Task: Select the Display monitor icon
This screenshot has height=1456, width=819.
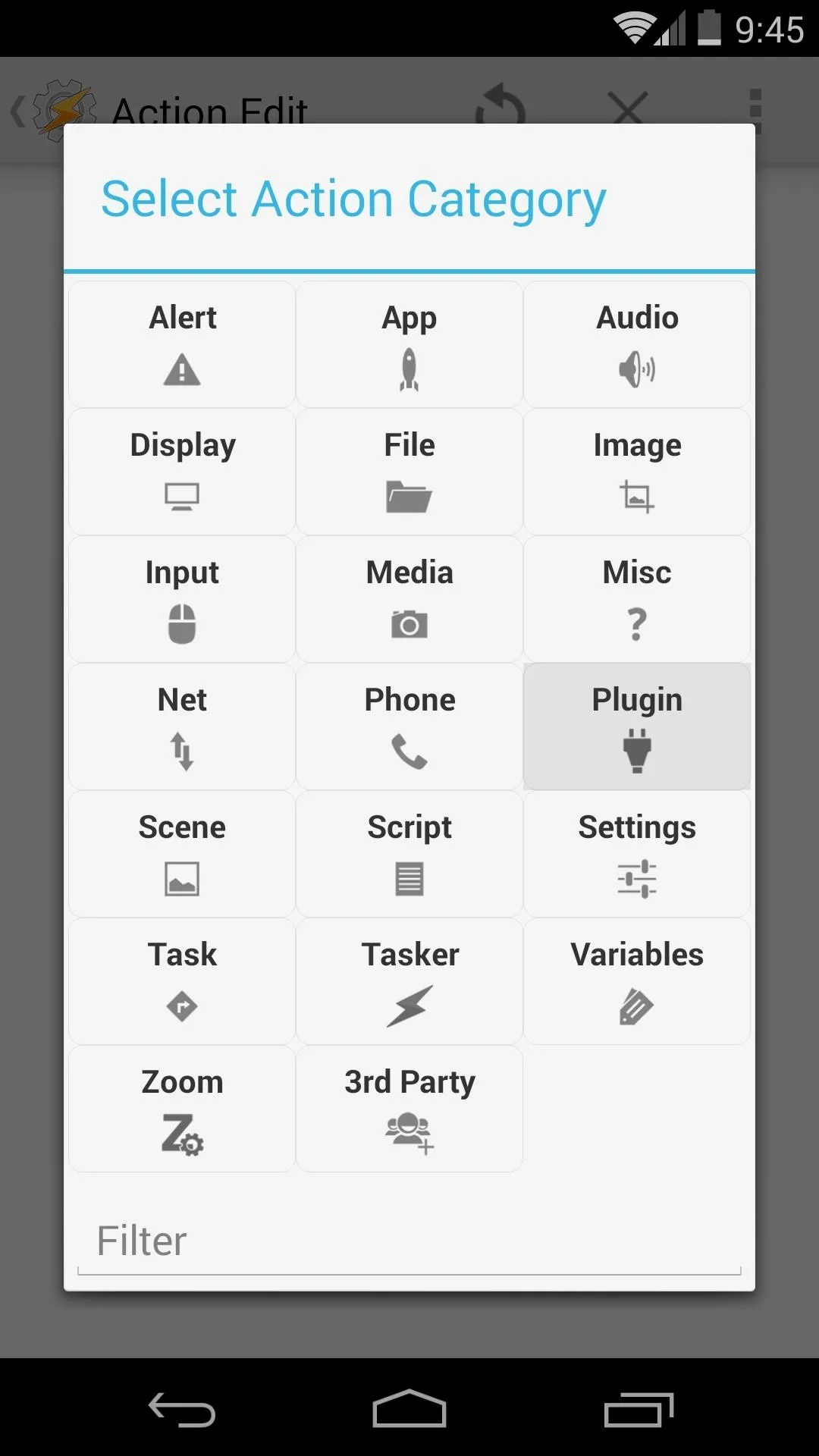Action: [x=182, y=497]
